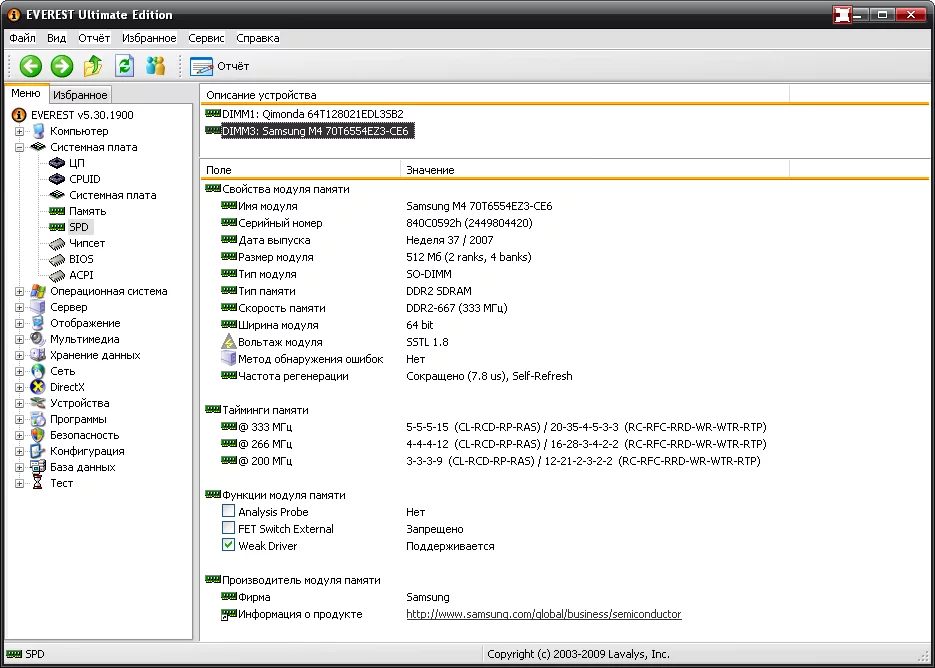935x668 pixels.
Task: Collapse the Системная плата tree node
Action: [19, 147]
